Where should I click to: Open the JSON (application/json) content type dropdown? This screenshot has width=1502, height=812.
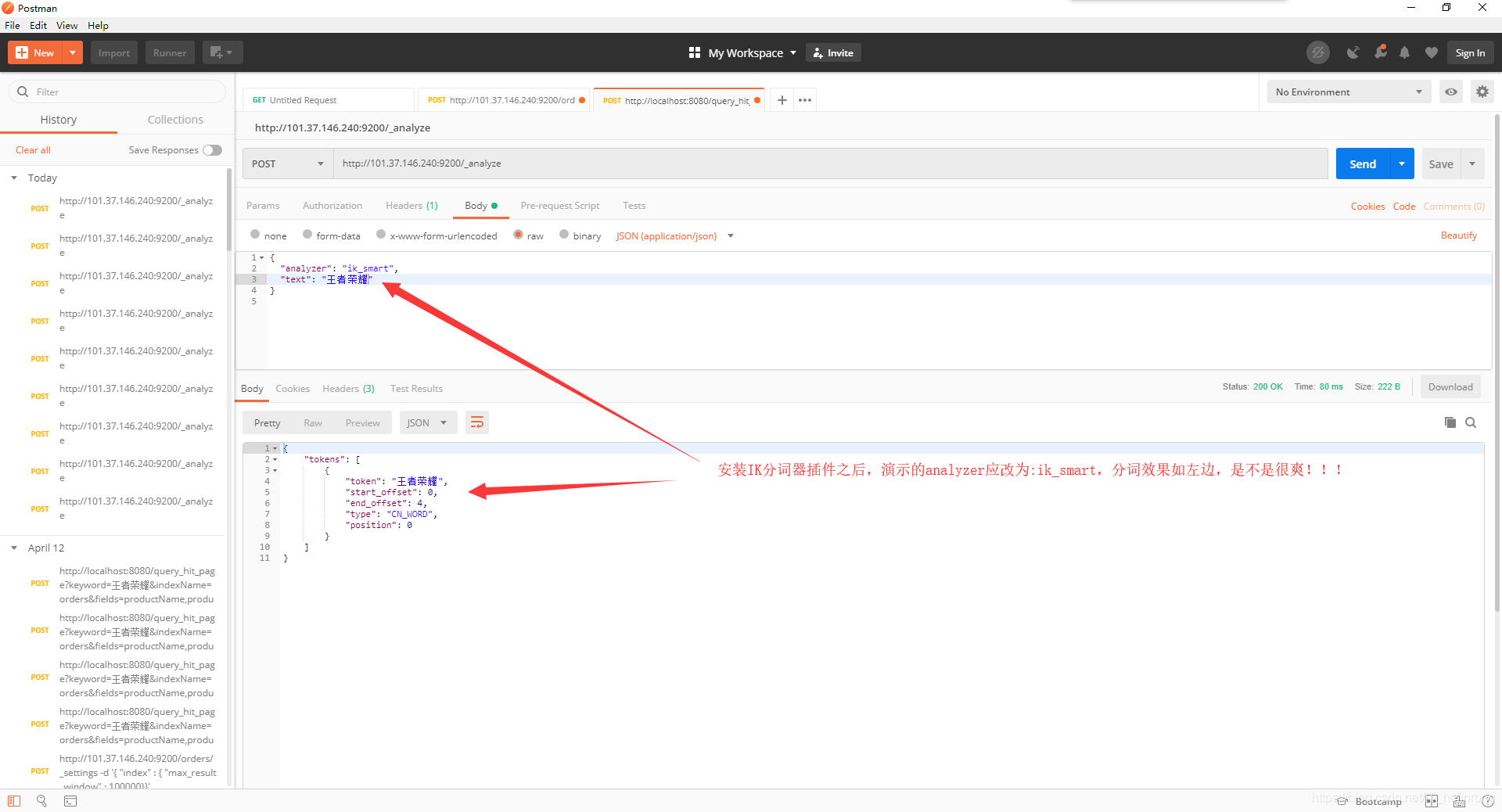pos(674,235)
